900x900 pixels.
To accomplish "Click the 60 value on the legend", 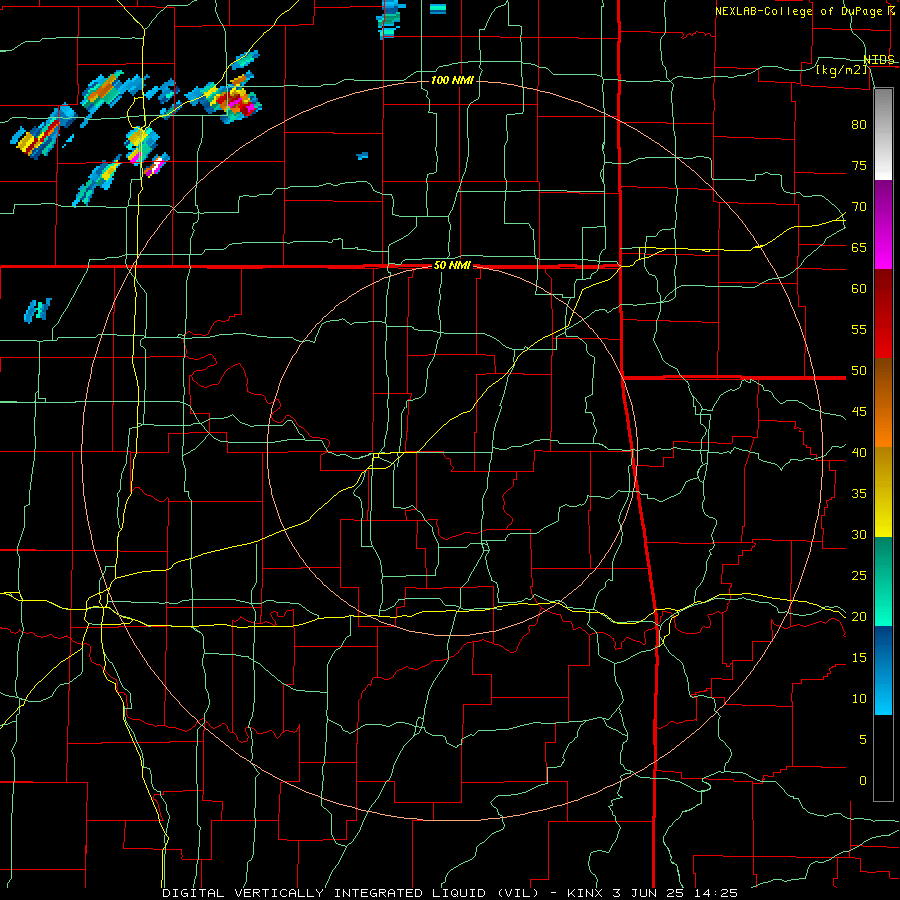I will [859, 289].
